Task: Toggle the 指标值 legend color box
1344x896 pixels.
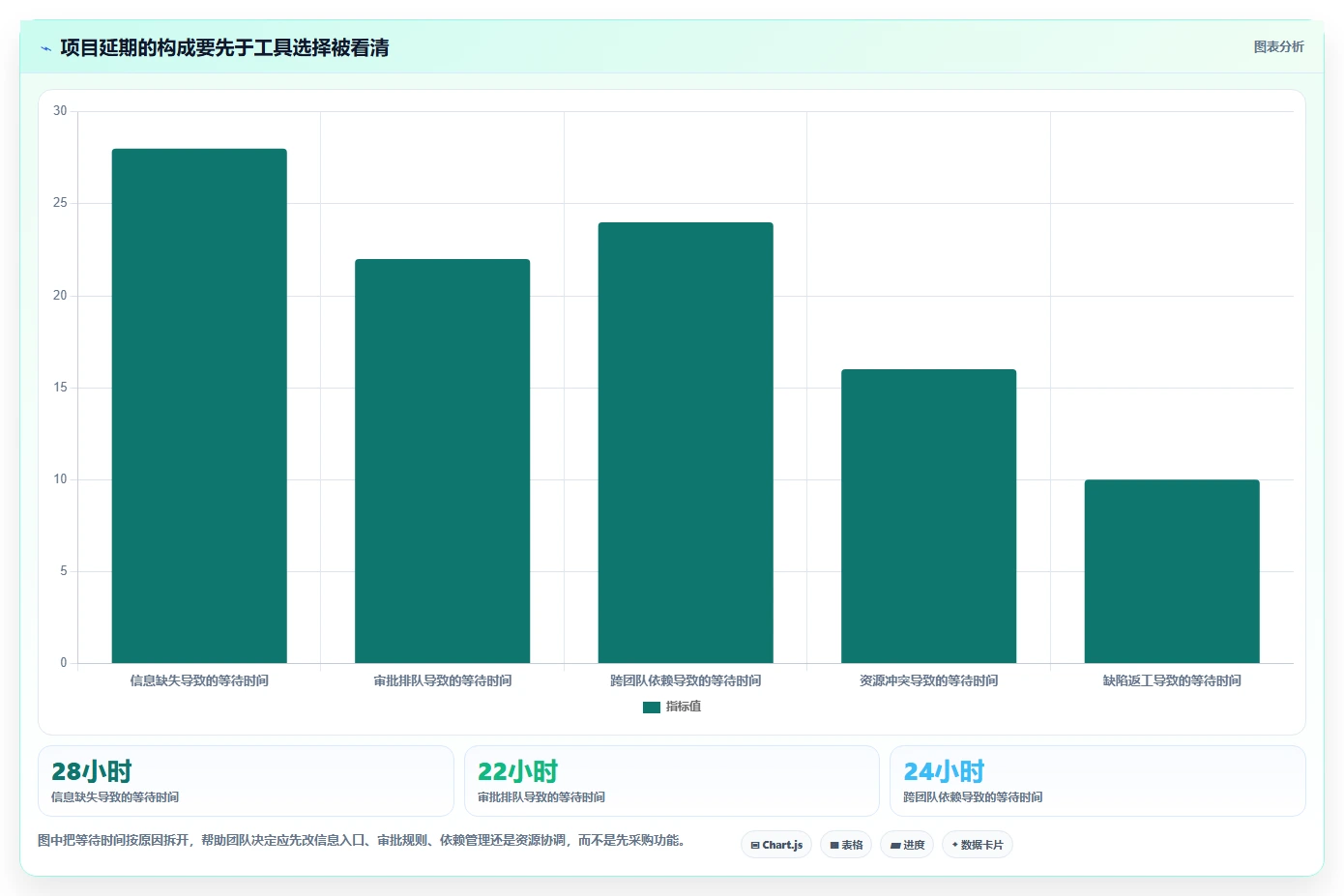Action: point(652,708)
